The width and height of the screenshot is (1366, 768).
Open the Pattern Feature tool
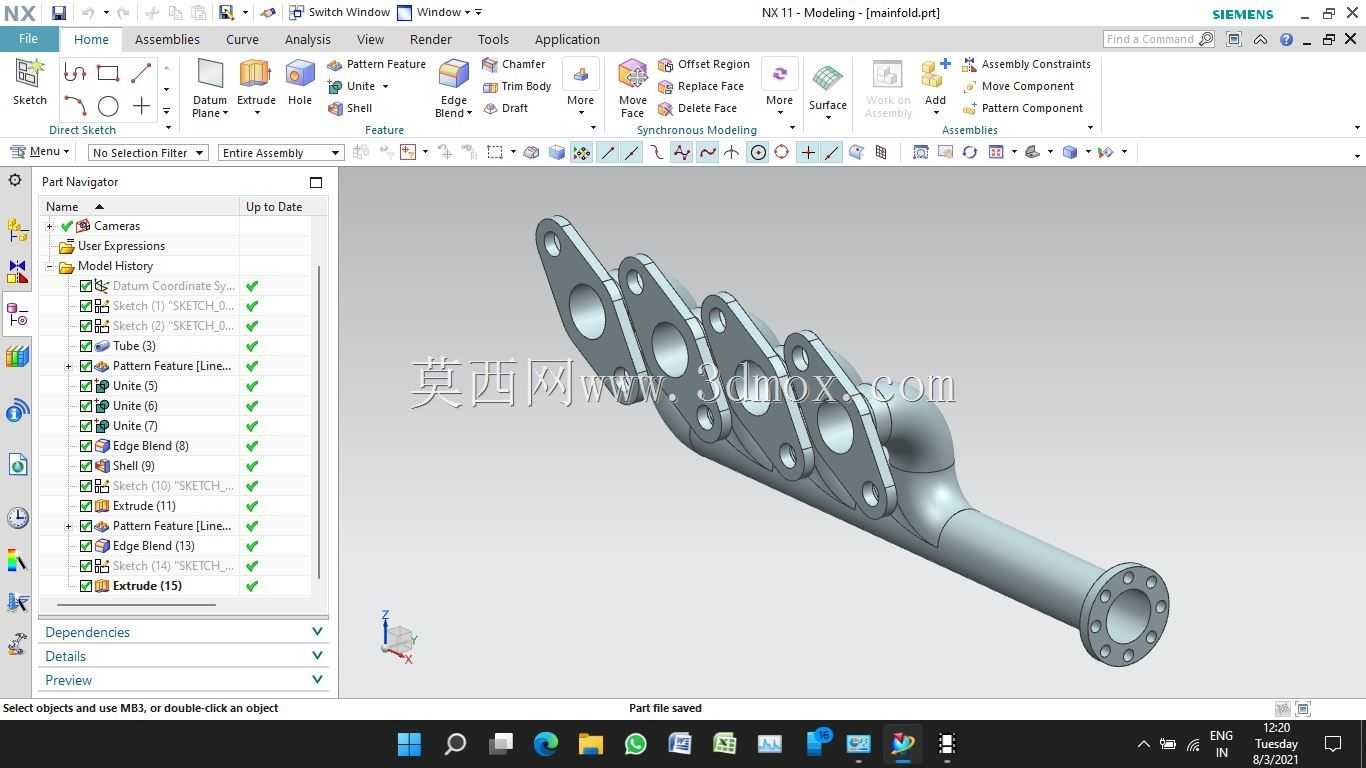376,64
